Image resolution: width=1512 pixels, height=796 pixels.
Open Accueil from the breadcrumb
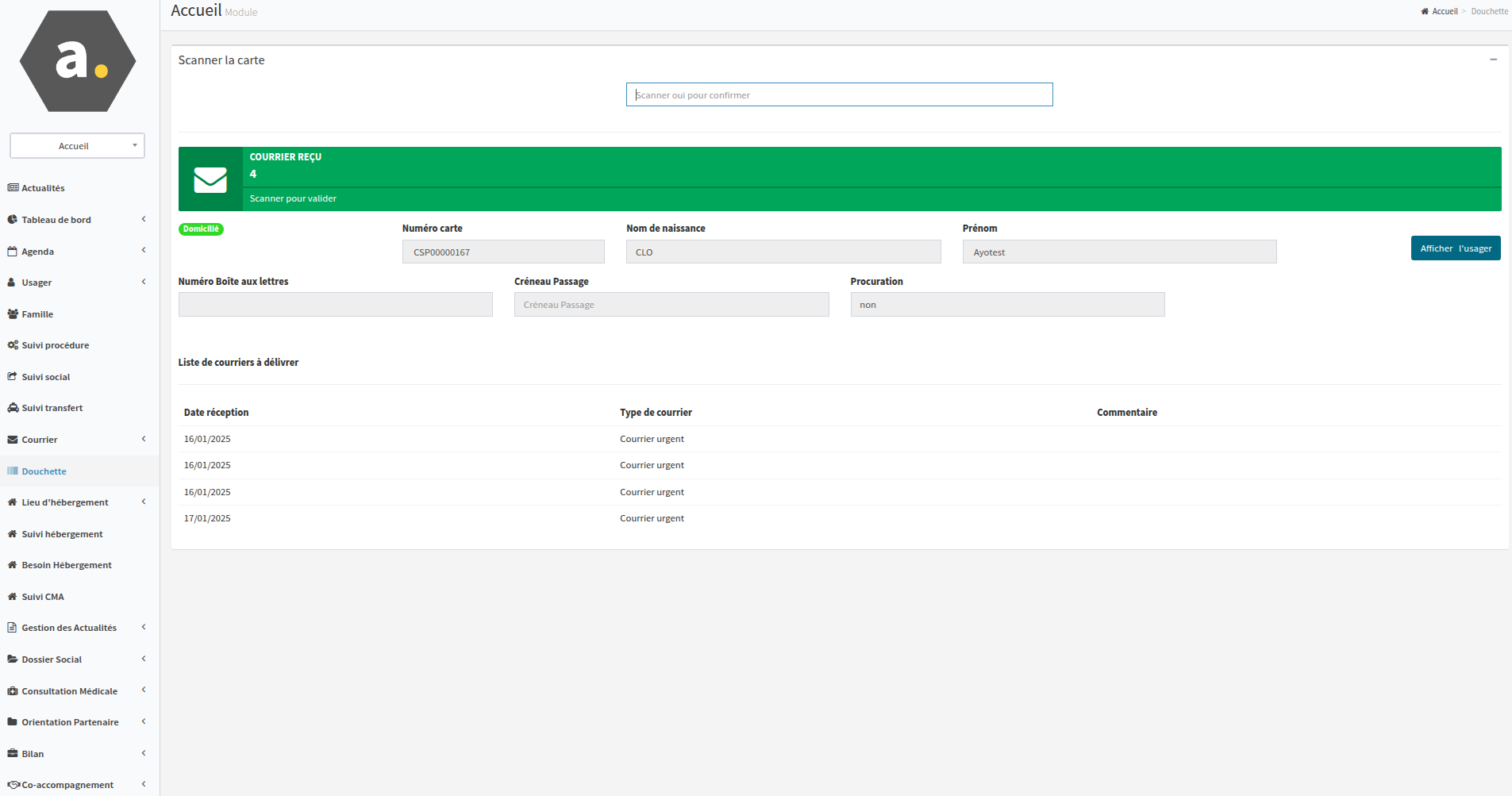click(x=1444, y=10)
